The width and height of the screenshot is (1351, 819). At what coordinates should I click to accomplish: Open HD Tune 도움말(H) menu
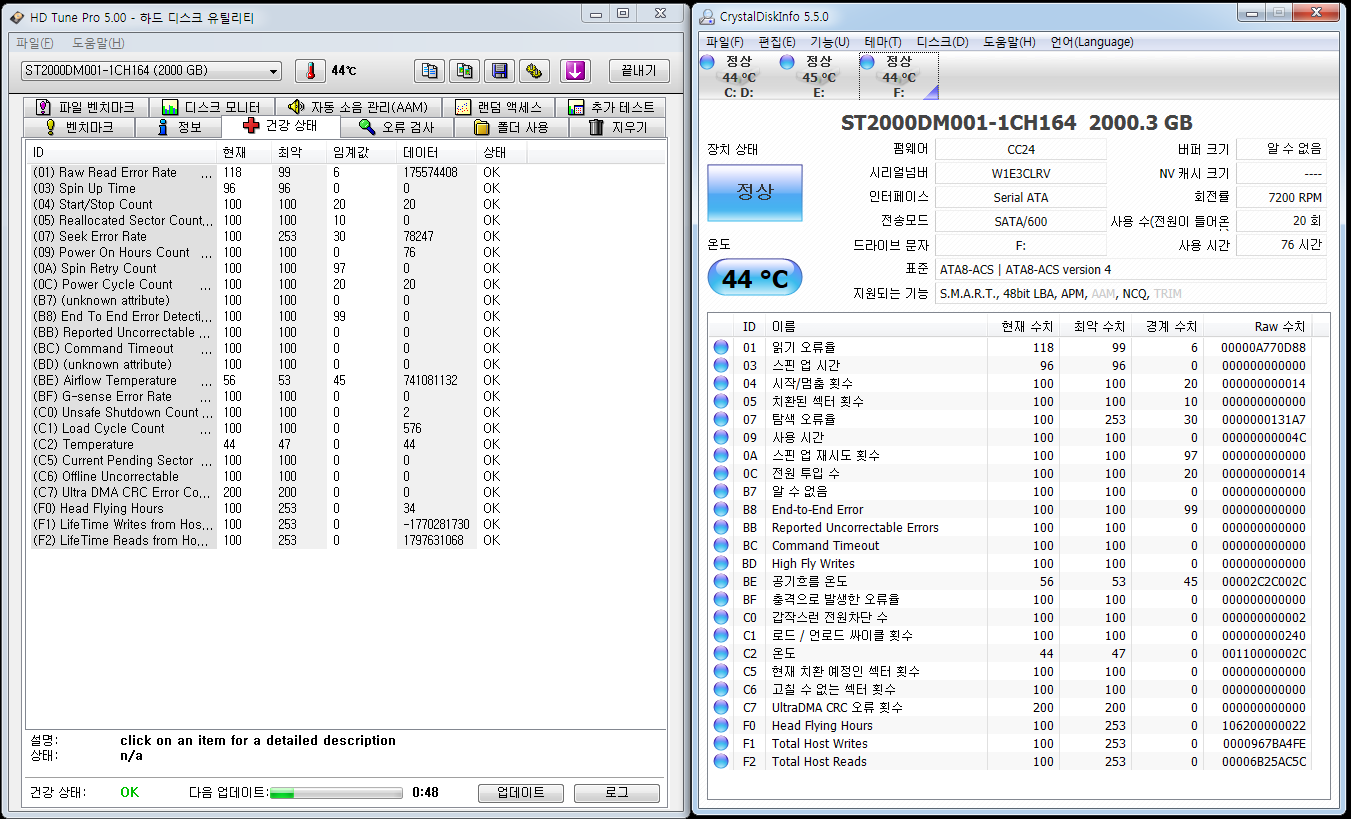click(x=98, y=43)
